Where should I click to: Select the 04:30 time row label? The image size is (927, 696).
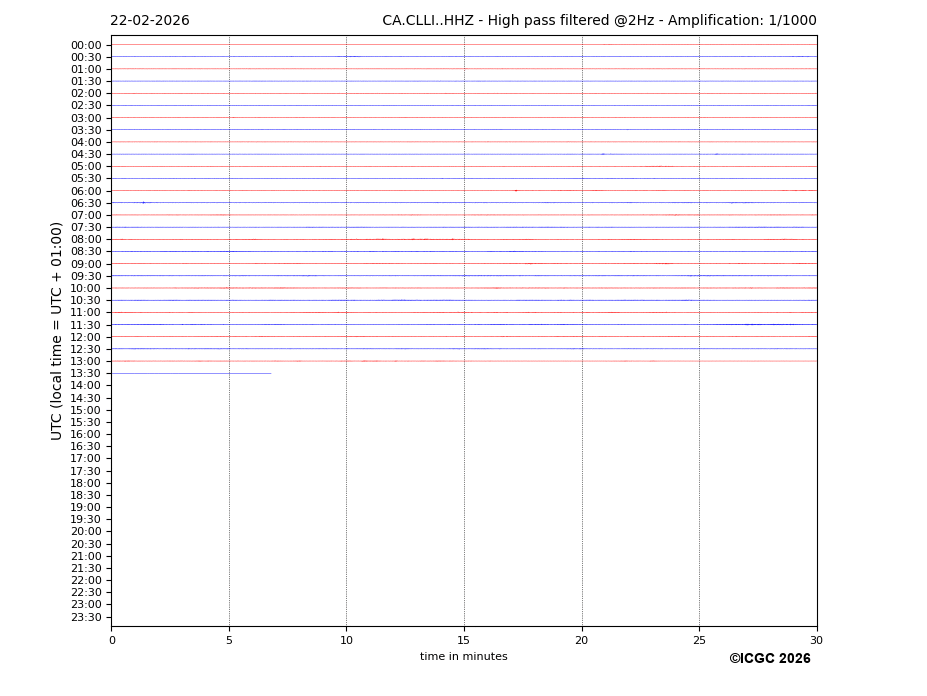85,154
